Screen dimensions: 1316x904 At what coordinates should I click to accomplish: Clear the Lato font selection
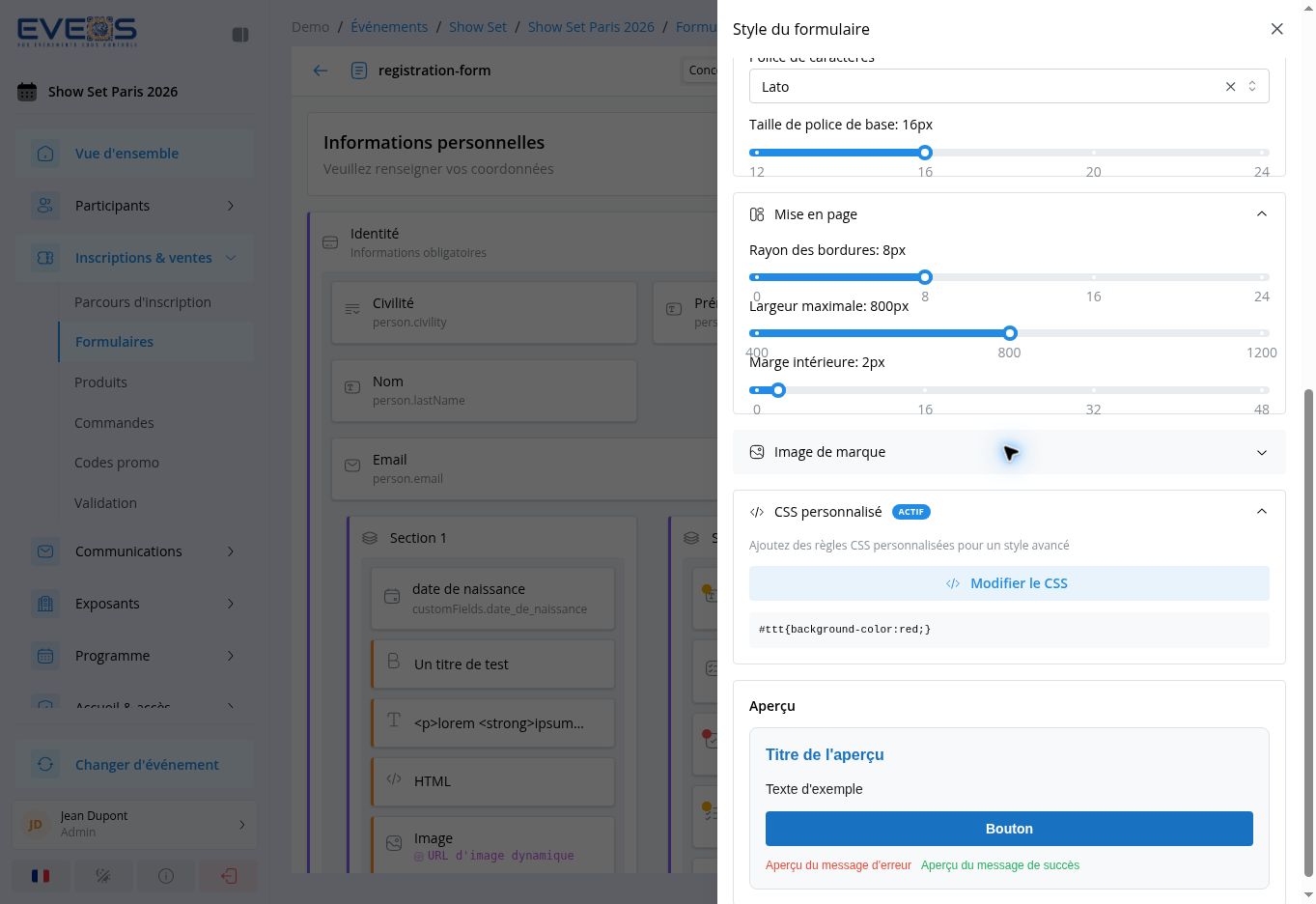tap(1230, 87)
